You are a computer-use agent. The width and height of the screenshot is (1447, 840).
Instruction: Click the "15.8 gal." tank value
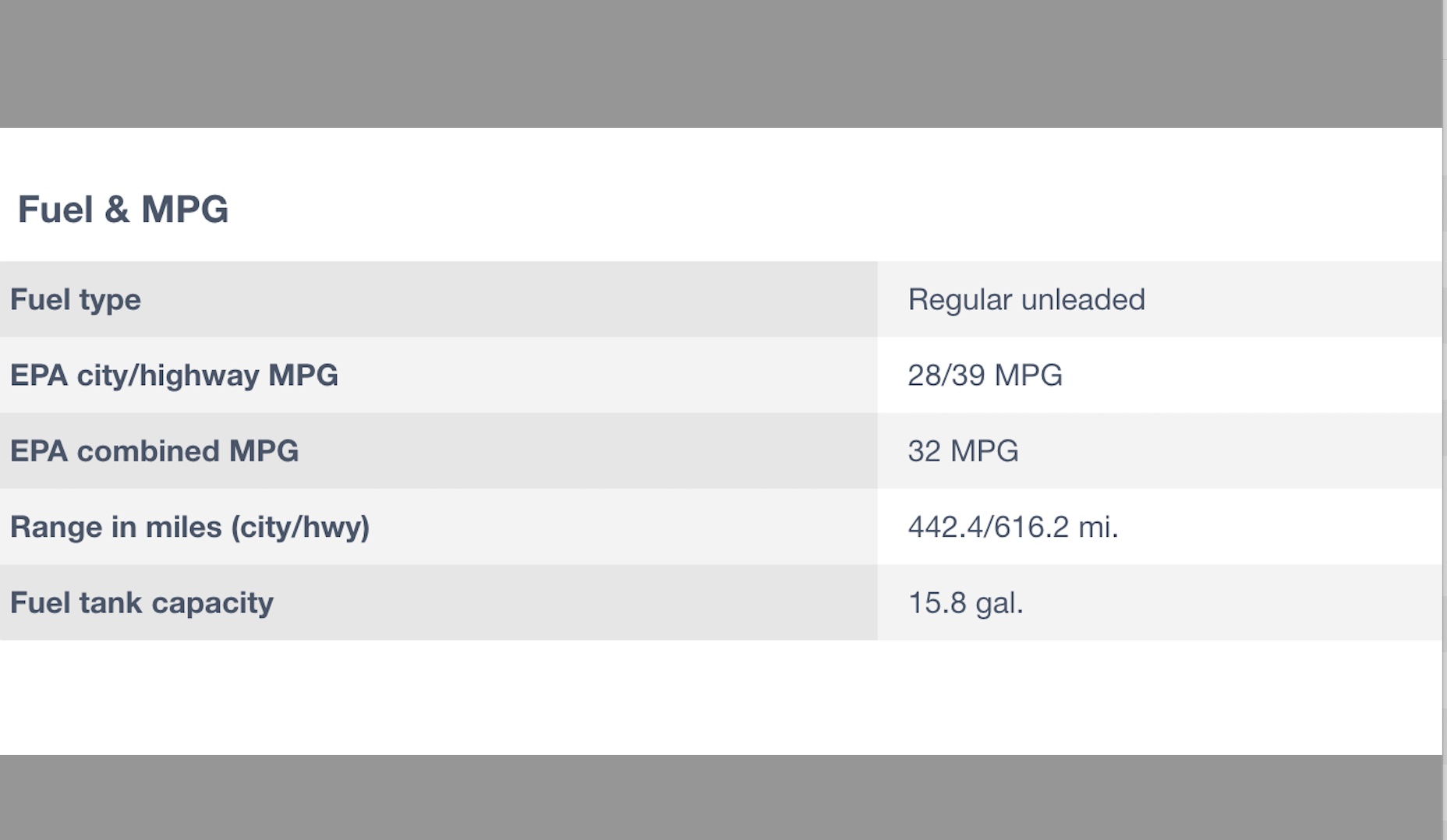click(x=965, y=603)
